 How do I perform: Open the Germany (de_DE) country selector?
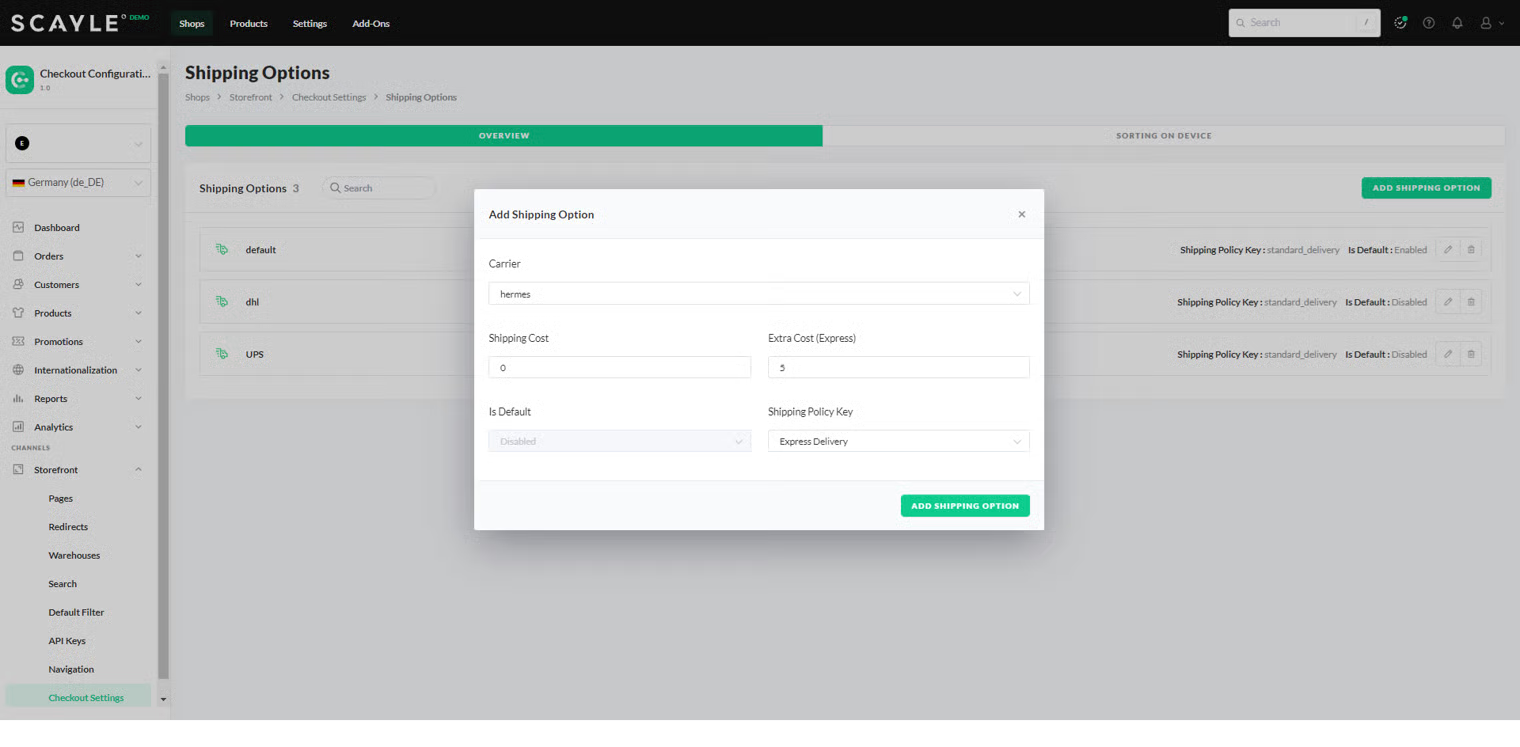[x=78, y=183]
